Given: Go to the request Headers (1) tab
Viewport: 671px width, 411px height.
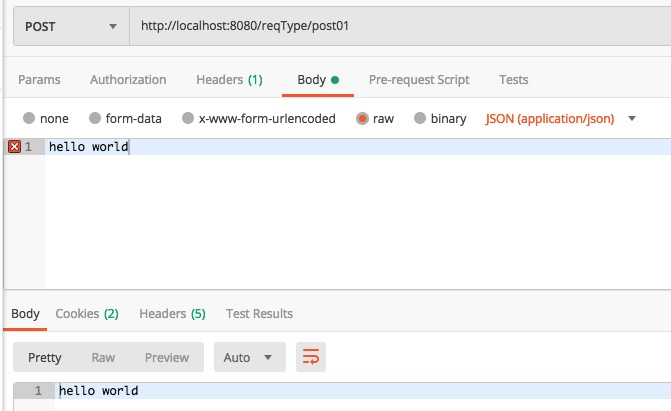Looking at the screenshot, I should [x=229, y=80].
